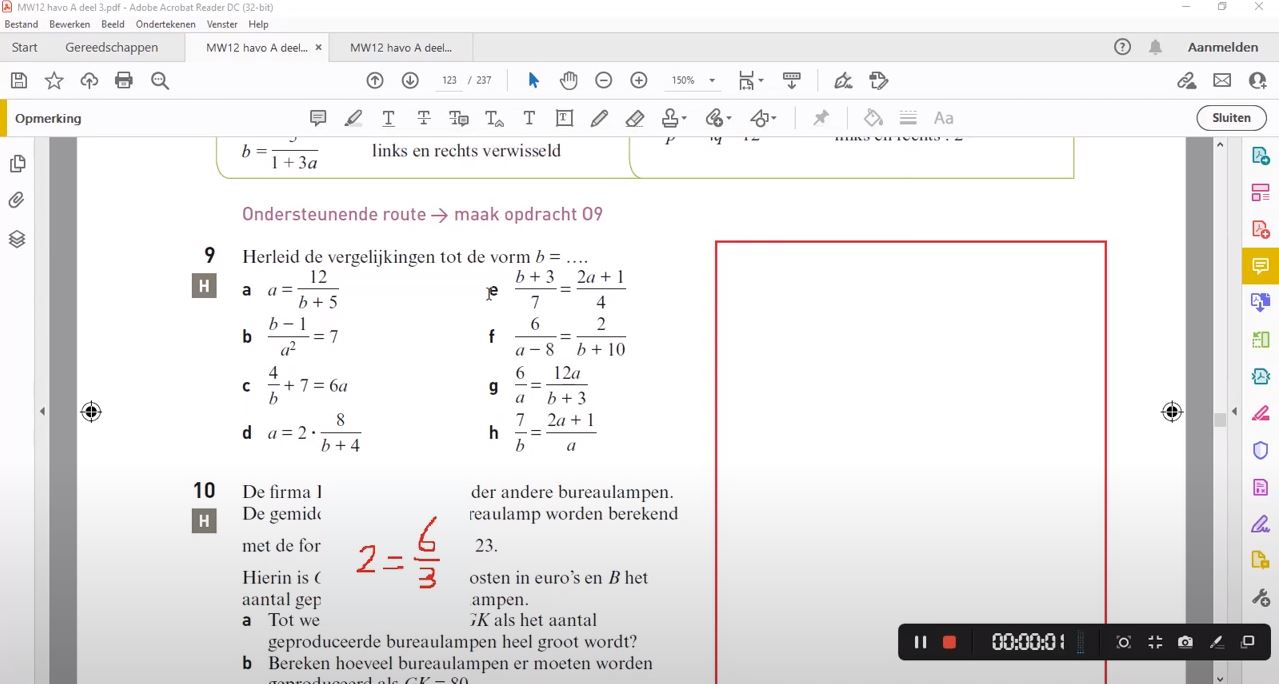Open the drawing shapes dropdown
Screen dimensions: 1279x684
[x=763, y=118]
